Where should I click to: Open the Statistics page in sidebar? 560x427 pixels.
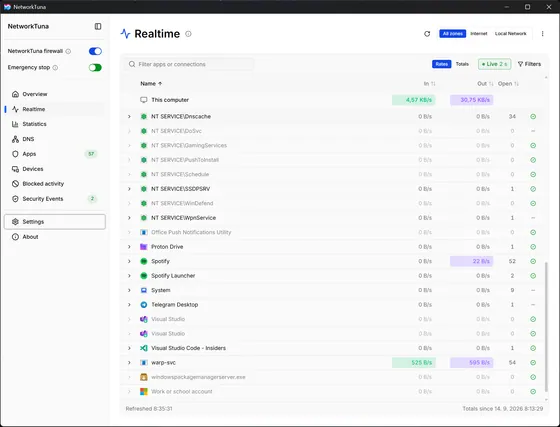[55, 124]
